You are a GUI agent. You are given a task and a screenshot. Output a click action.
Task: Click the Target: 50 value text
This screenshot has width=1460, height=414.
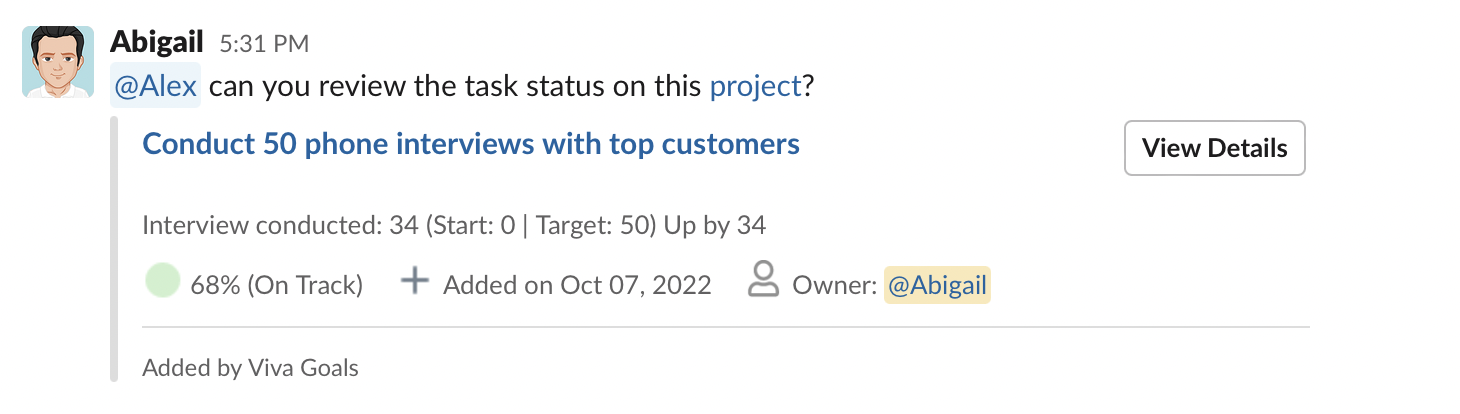pos(592,225)
